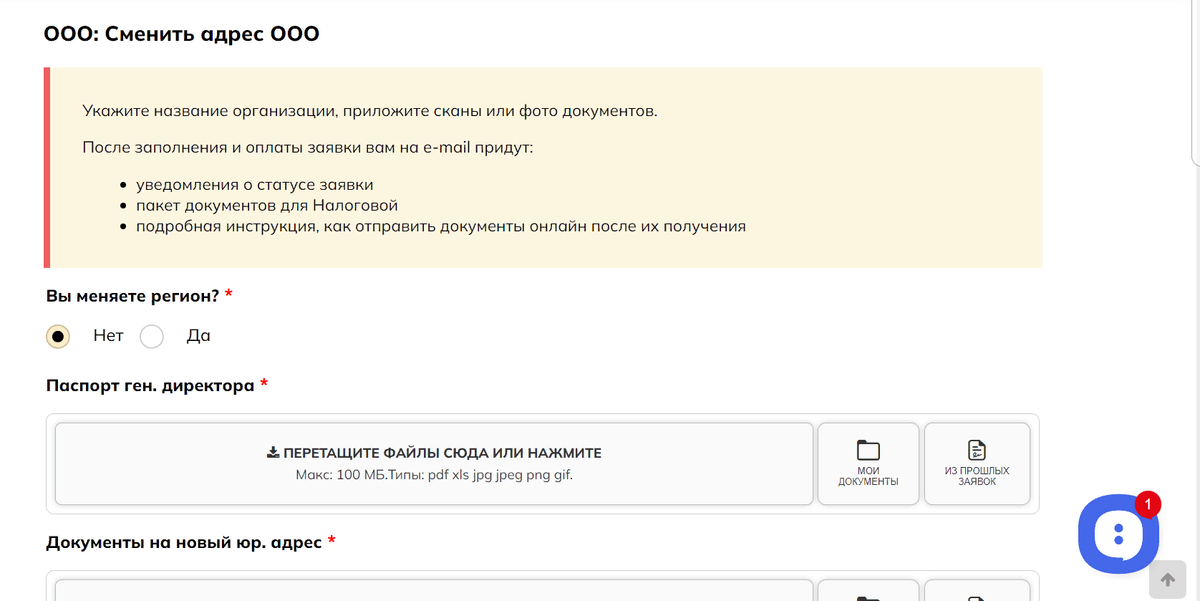Select the "Нет" radio button
Image resolution: width=1200 pixels, height=601 pixels.
(x=59, y=336)
